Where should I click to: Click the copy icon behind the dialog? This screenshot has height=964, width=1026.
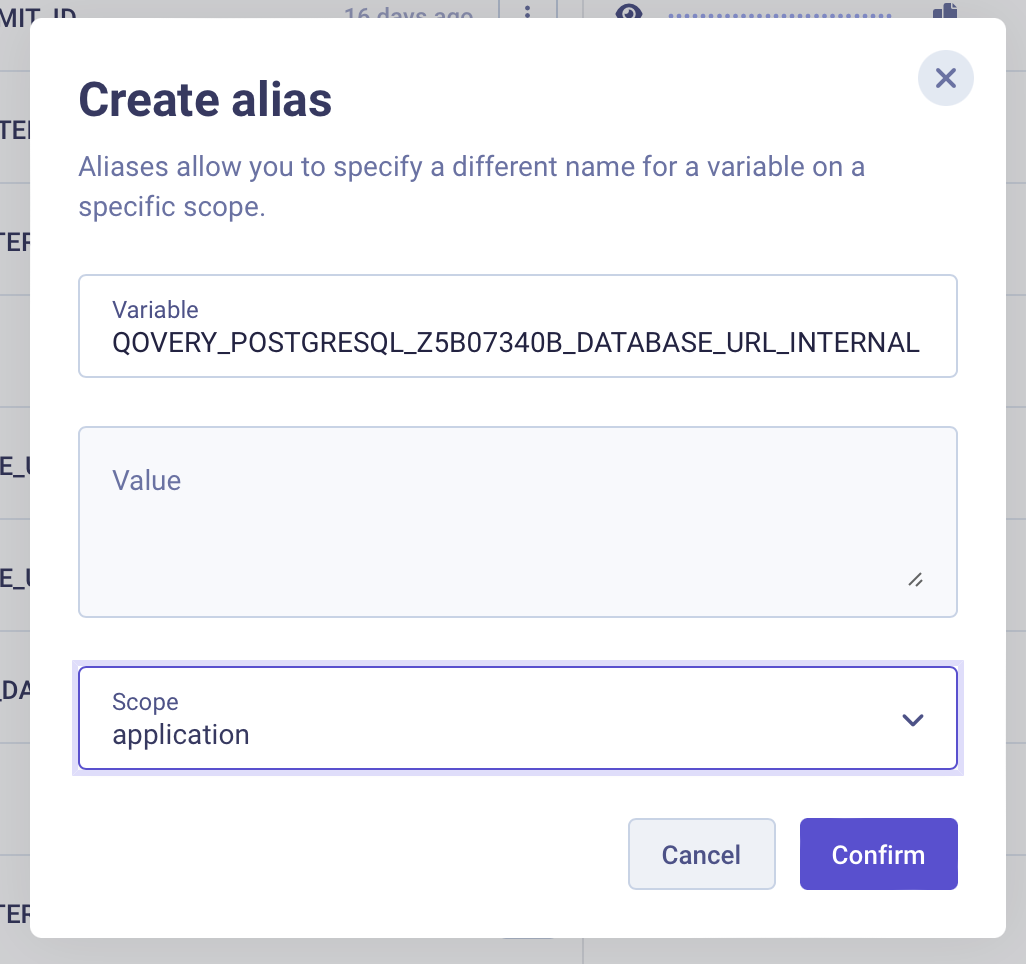945,11
